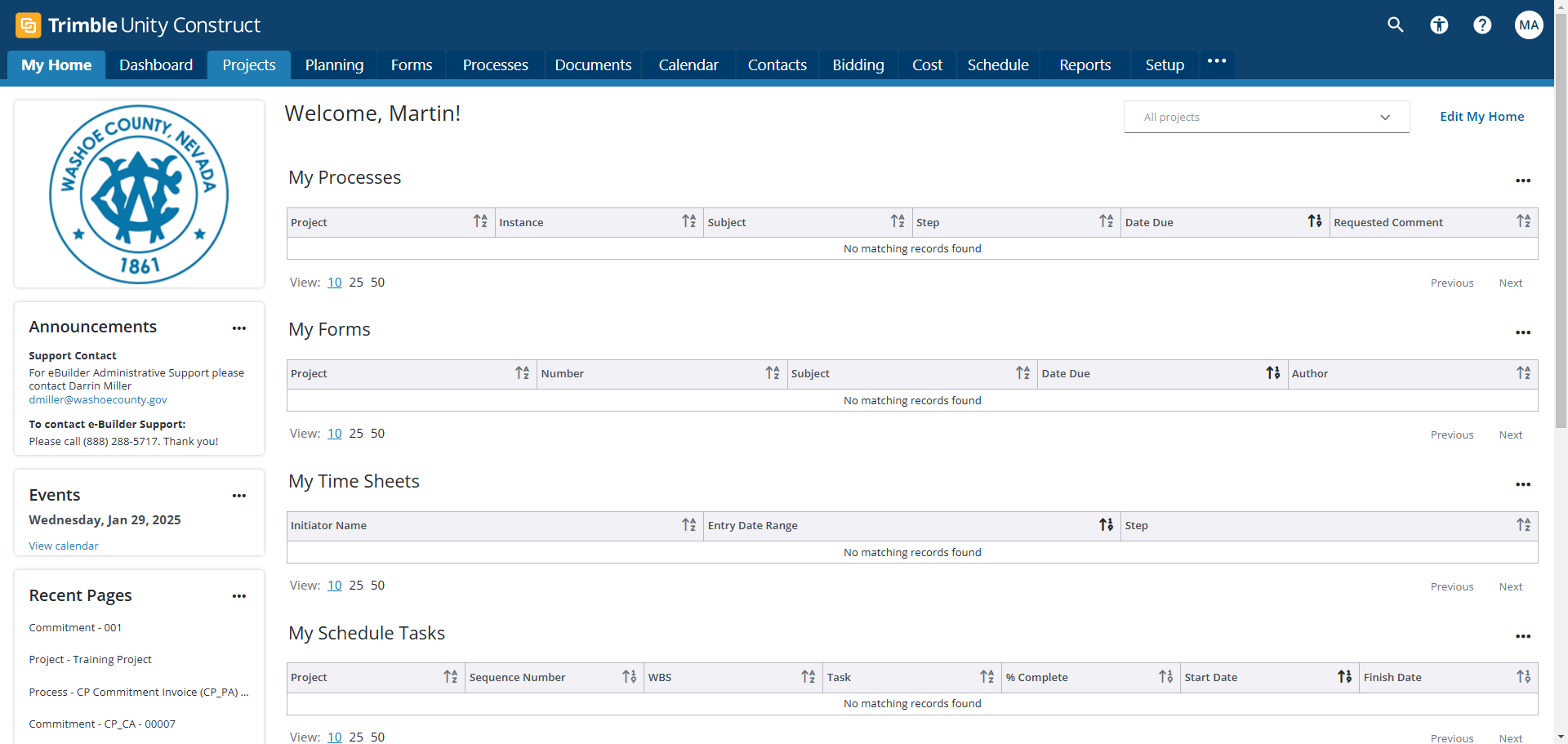Open the Forms tab
The width and height of the screenshot is (1568, 744).
(x=412, y=65)
